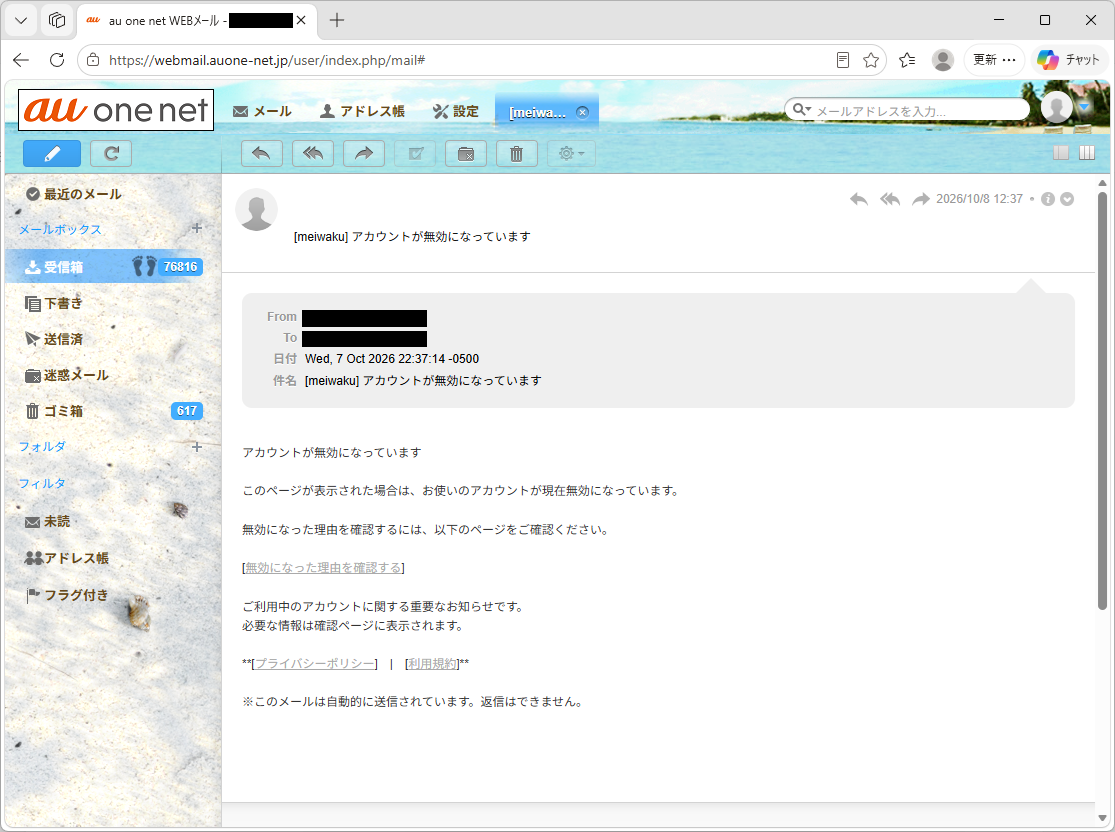
Task: View site information lock icon
Action: coord(93,60)
